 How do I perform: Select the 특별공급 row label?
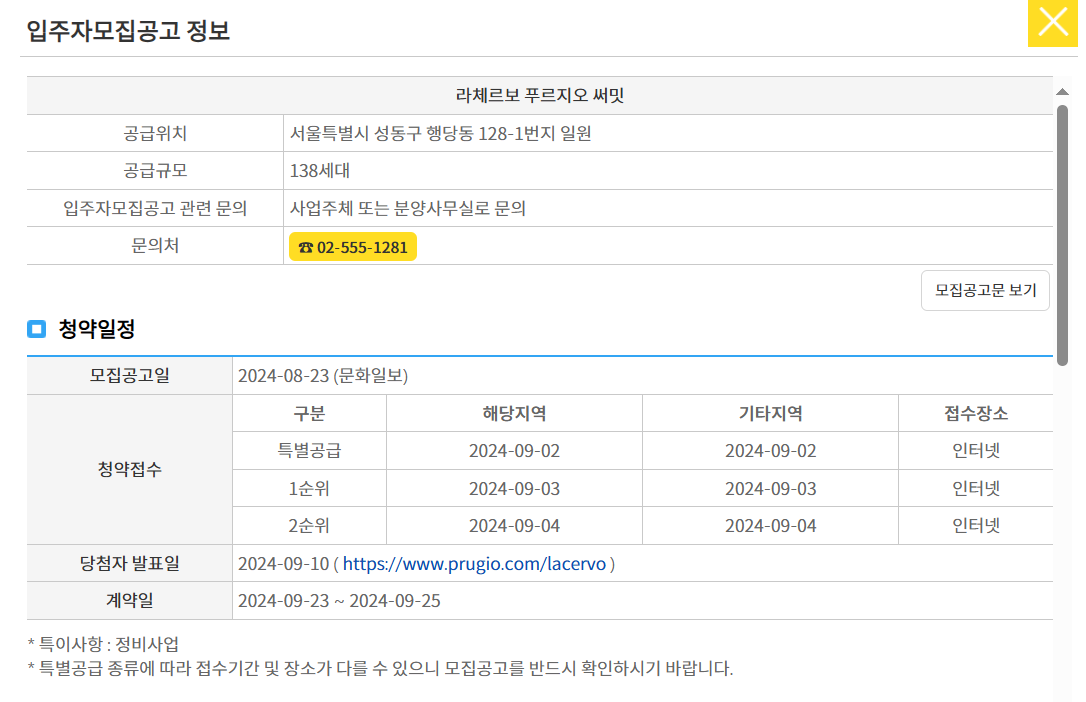[309, 450]
